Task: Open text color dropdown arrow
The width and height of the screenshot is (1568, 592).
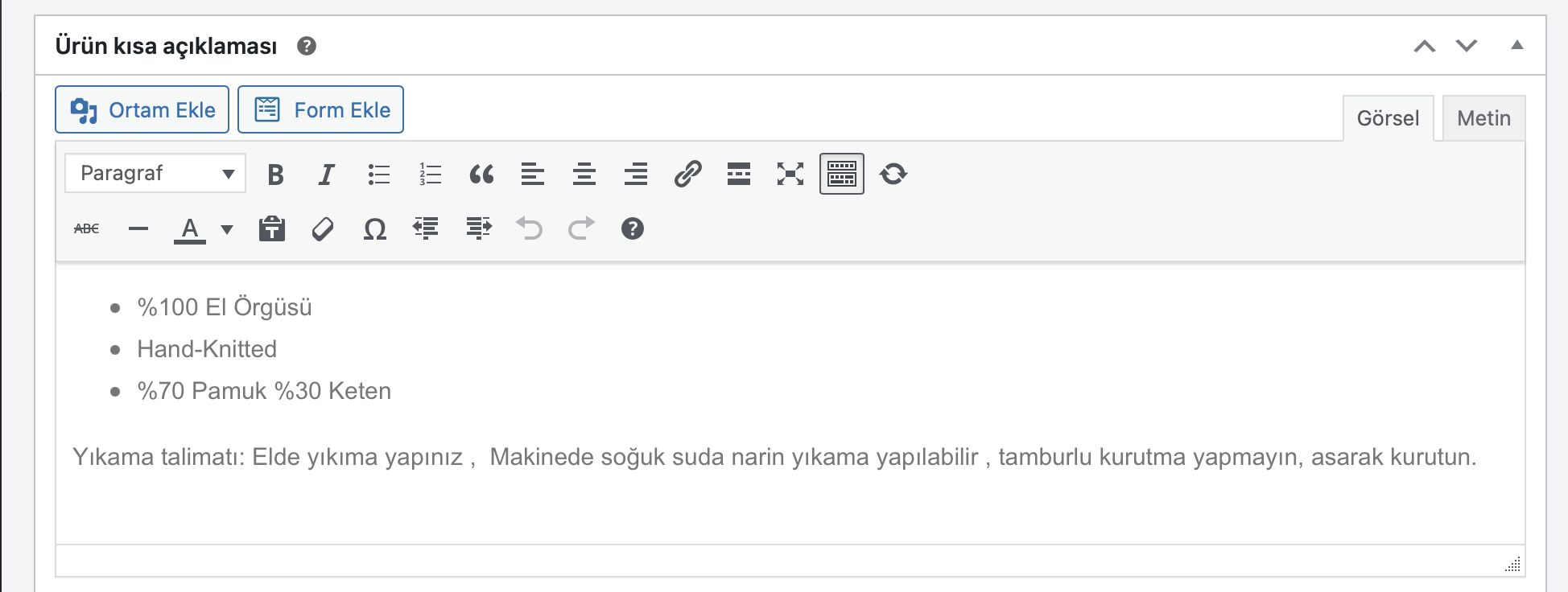Action: coord(227,229)
